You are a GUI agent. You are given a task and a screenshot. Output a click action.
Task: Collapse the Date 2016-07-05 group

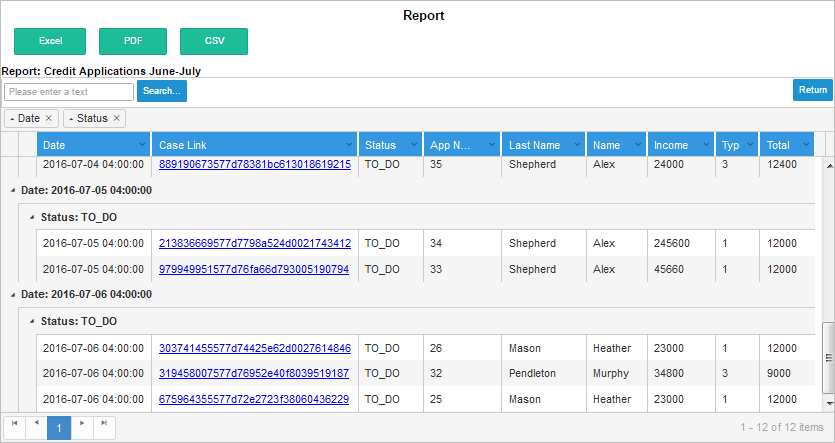[12, 190]
